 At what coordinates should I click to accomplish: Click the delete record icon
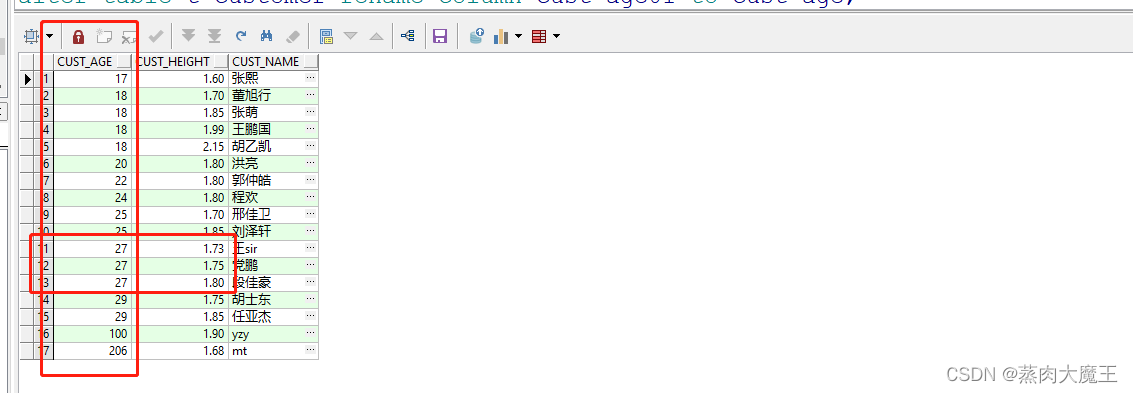pos(129,36)
